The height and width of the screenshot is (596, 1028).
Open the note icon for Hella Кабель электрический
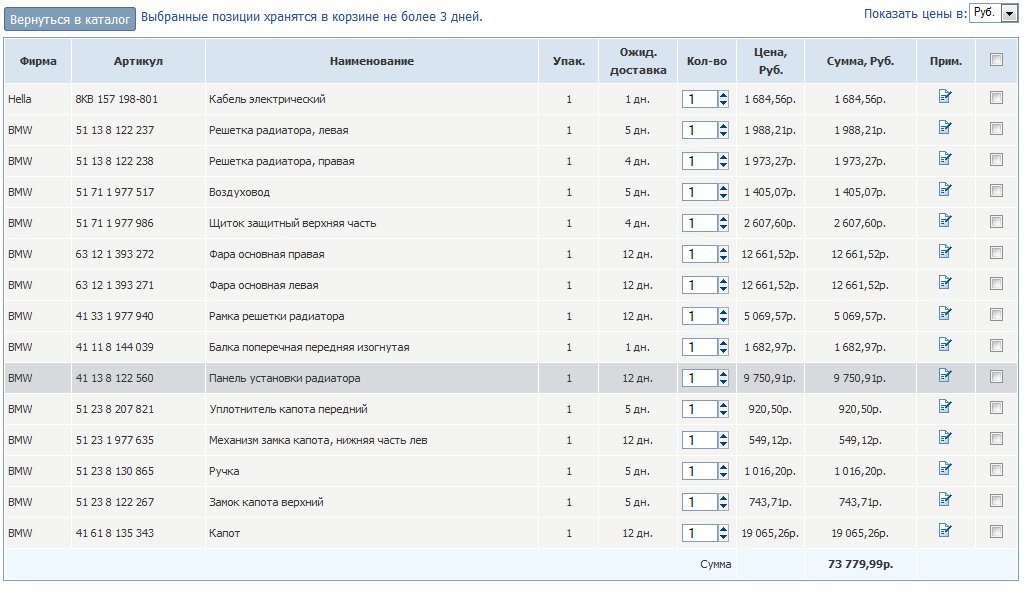point(945,97)
